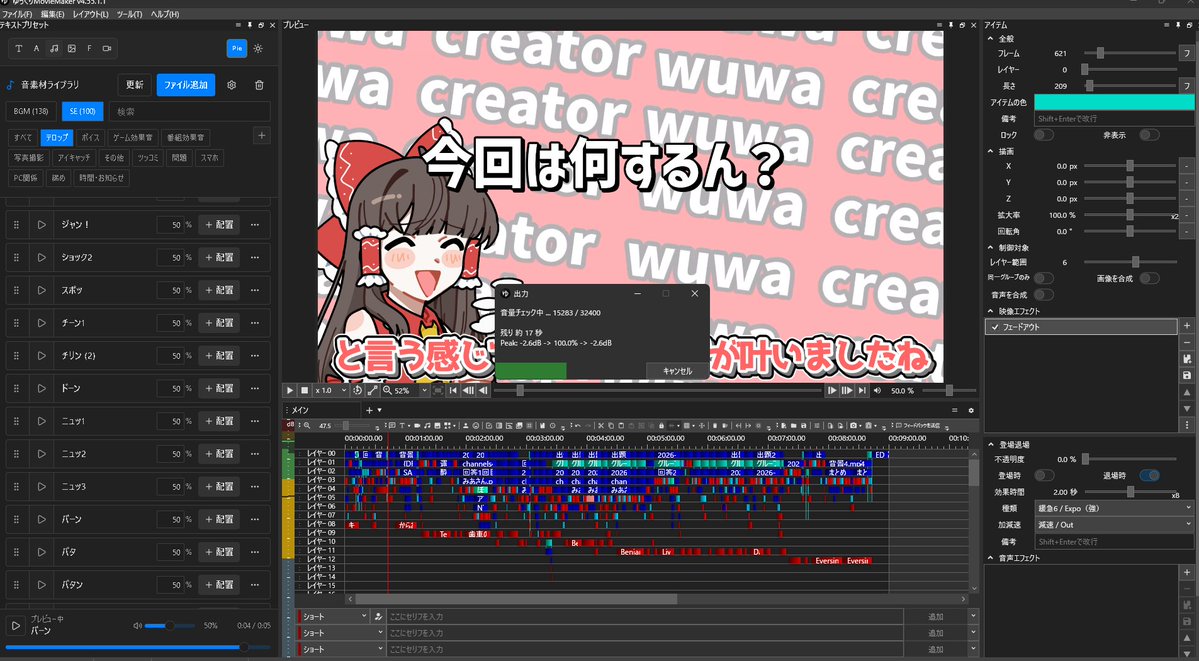Collapse the 全般 section

pos(991,38)
